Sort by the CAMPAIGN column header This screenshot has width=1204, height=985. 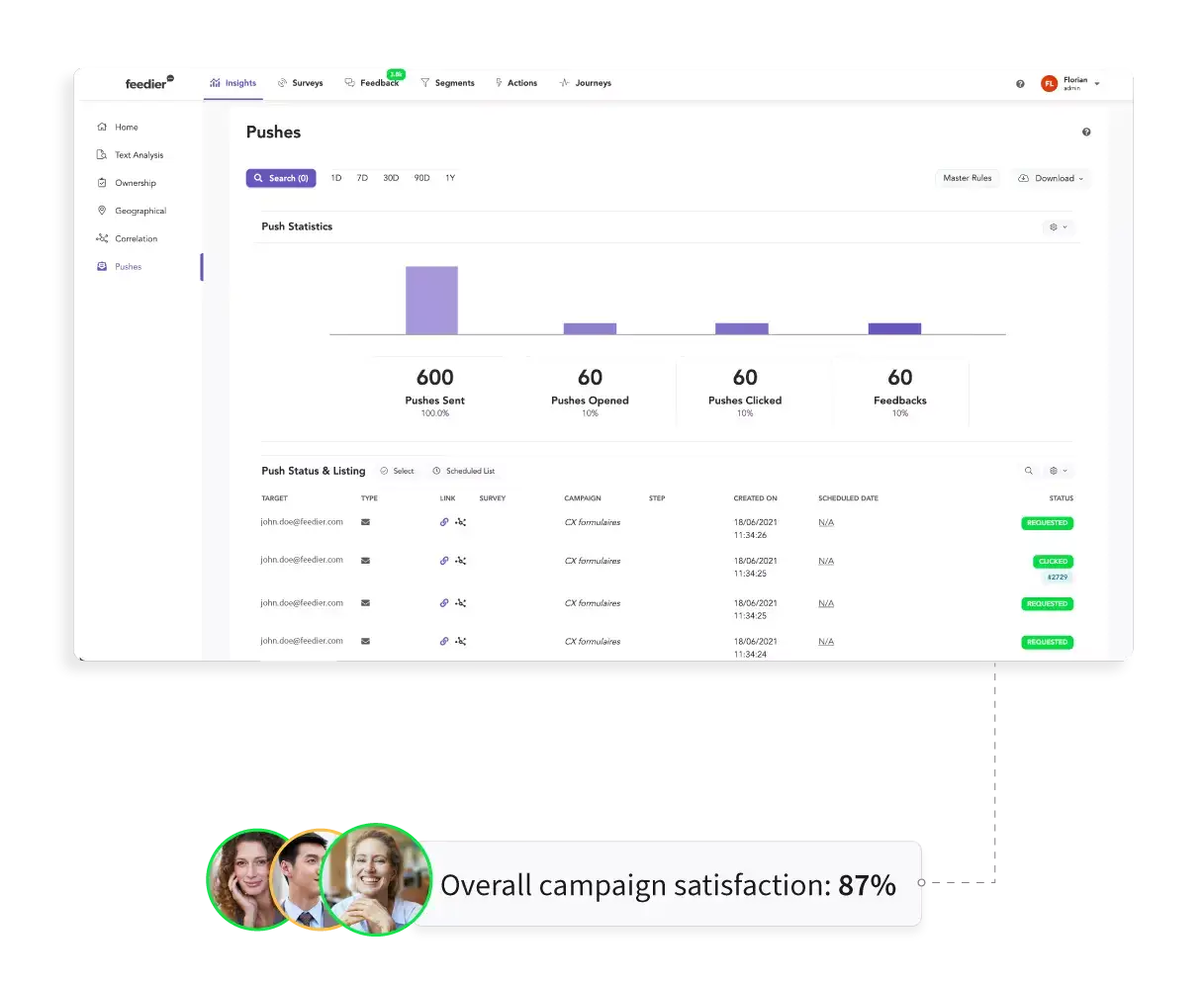(x=583, y=498)
